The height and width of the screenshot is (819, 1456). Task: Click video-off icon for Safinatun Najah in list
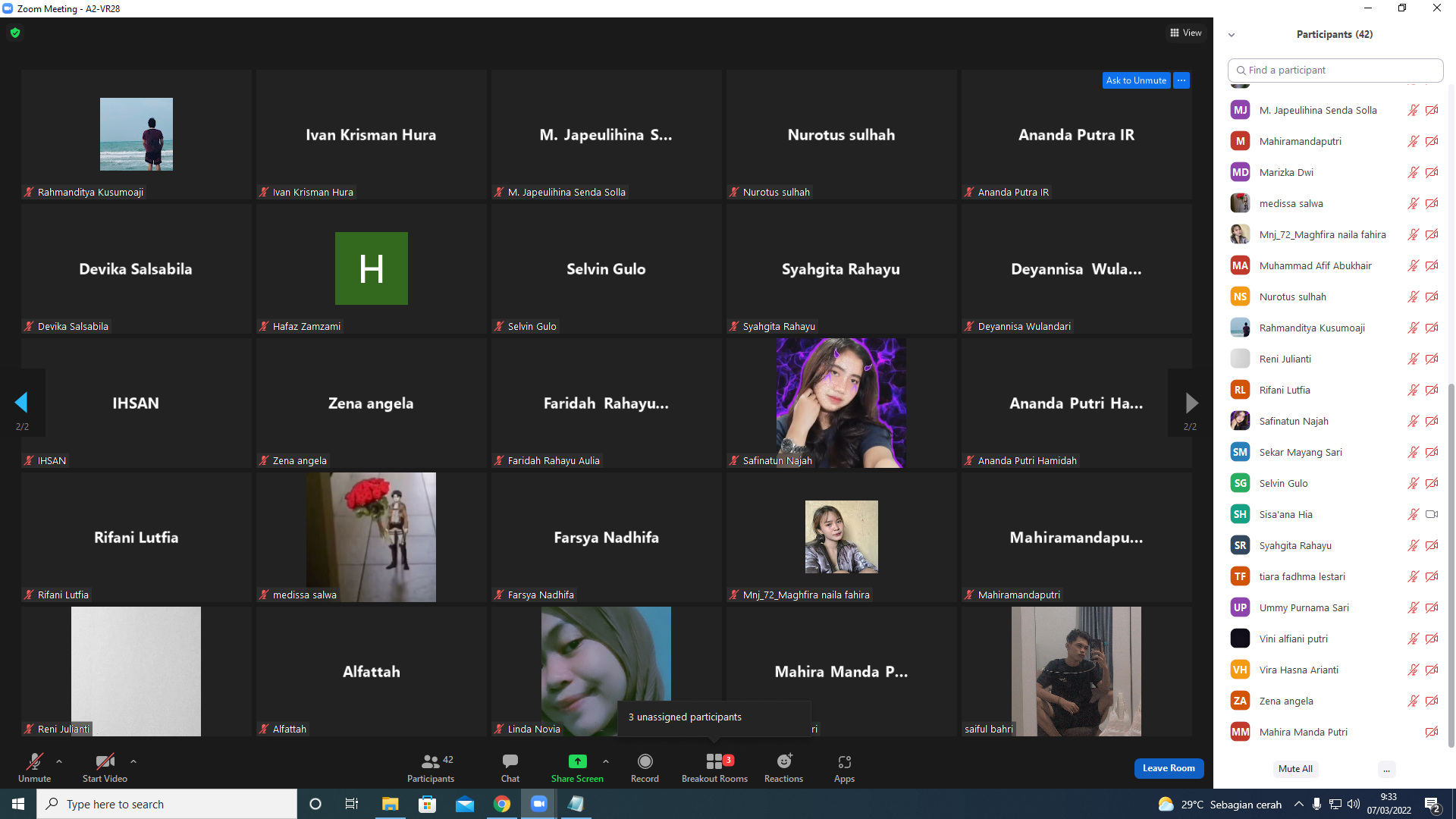(x=1432, y=421)
